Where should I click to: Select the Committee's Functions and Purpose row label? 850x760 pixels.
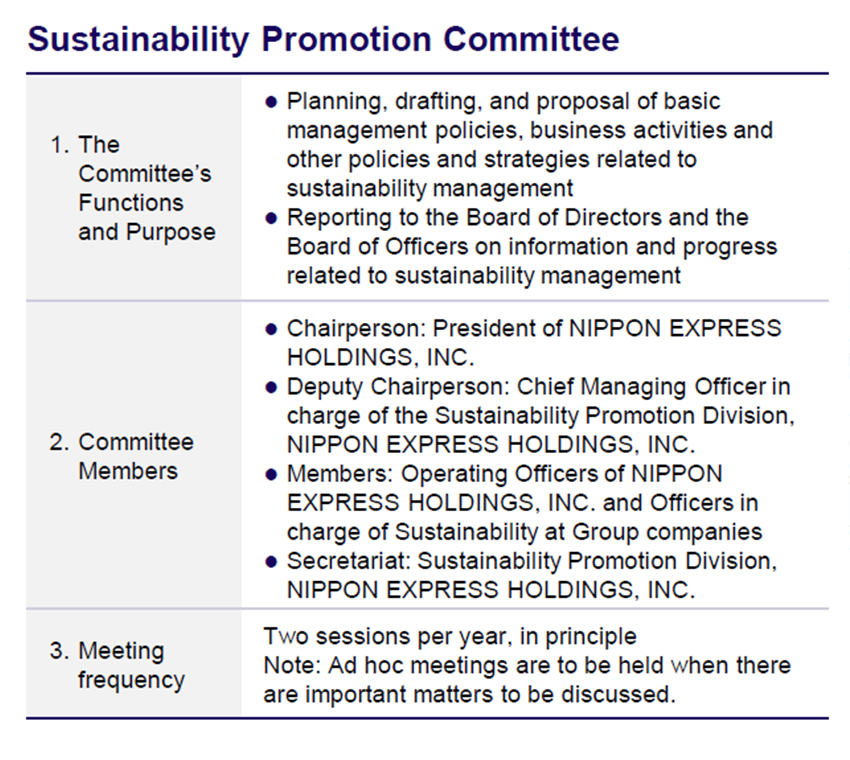[x=133, y=188]
